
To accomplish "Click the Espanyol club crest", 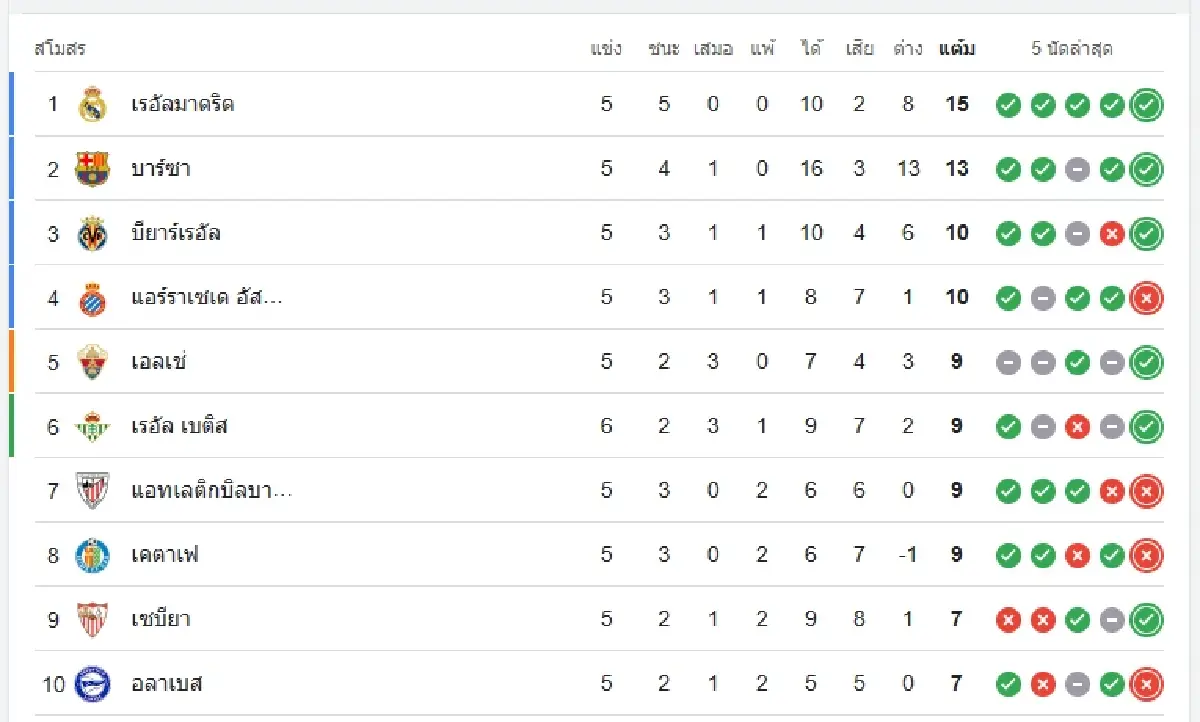I will click(92, 298).
